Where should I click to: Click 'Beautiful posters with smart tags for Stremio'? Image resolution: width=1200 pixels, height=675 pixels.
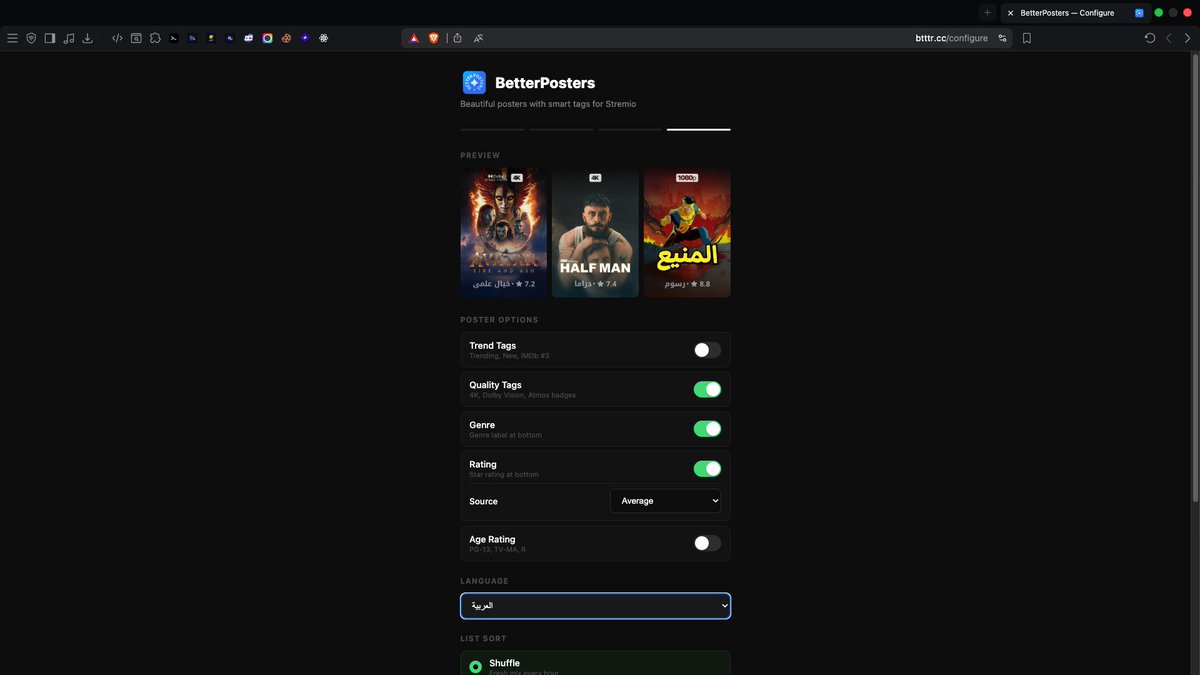click(548, 104)
